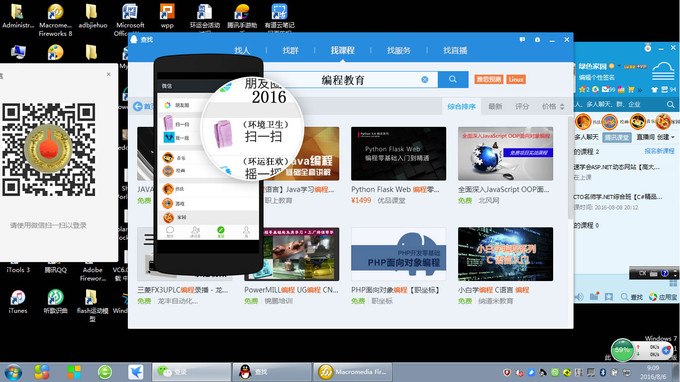Open the skin T-shirt icon in QQ panel
Screen dimensions: 680x382
pyautogui.click(x=654, y=90)
